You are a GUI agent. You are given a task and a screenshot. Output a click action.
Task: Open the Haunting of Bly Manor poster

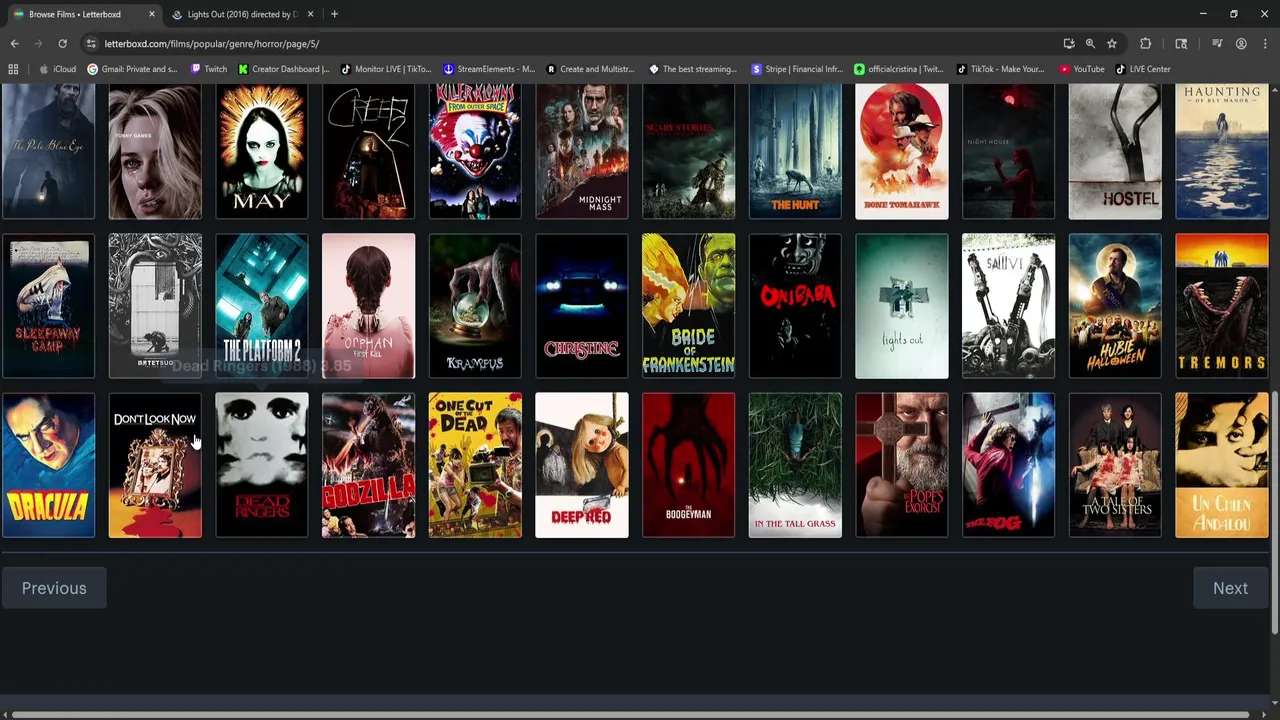[1222, 151]
